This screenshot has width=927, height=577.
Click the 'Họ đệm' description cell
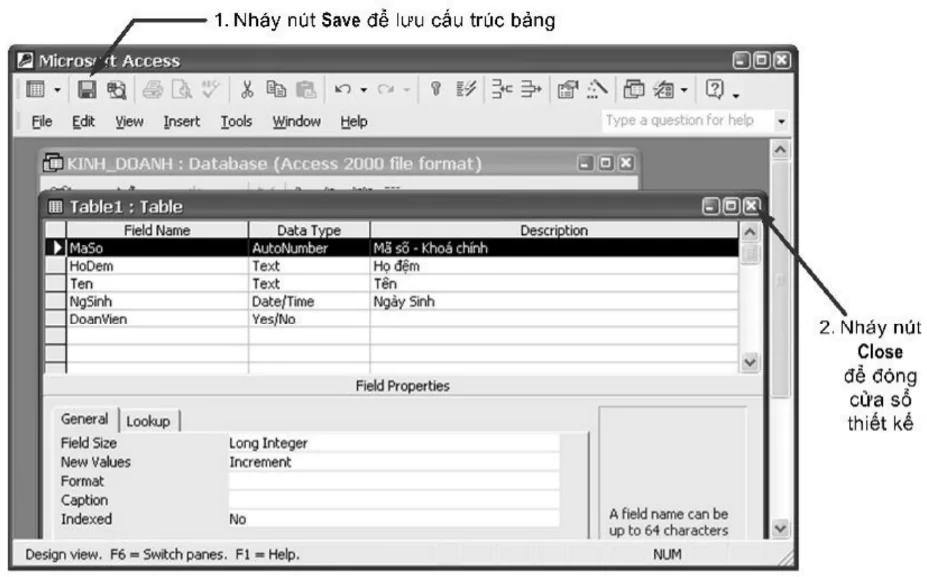click(554, 266)
